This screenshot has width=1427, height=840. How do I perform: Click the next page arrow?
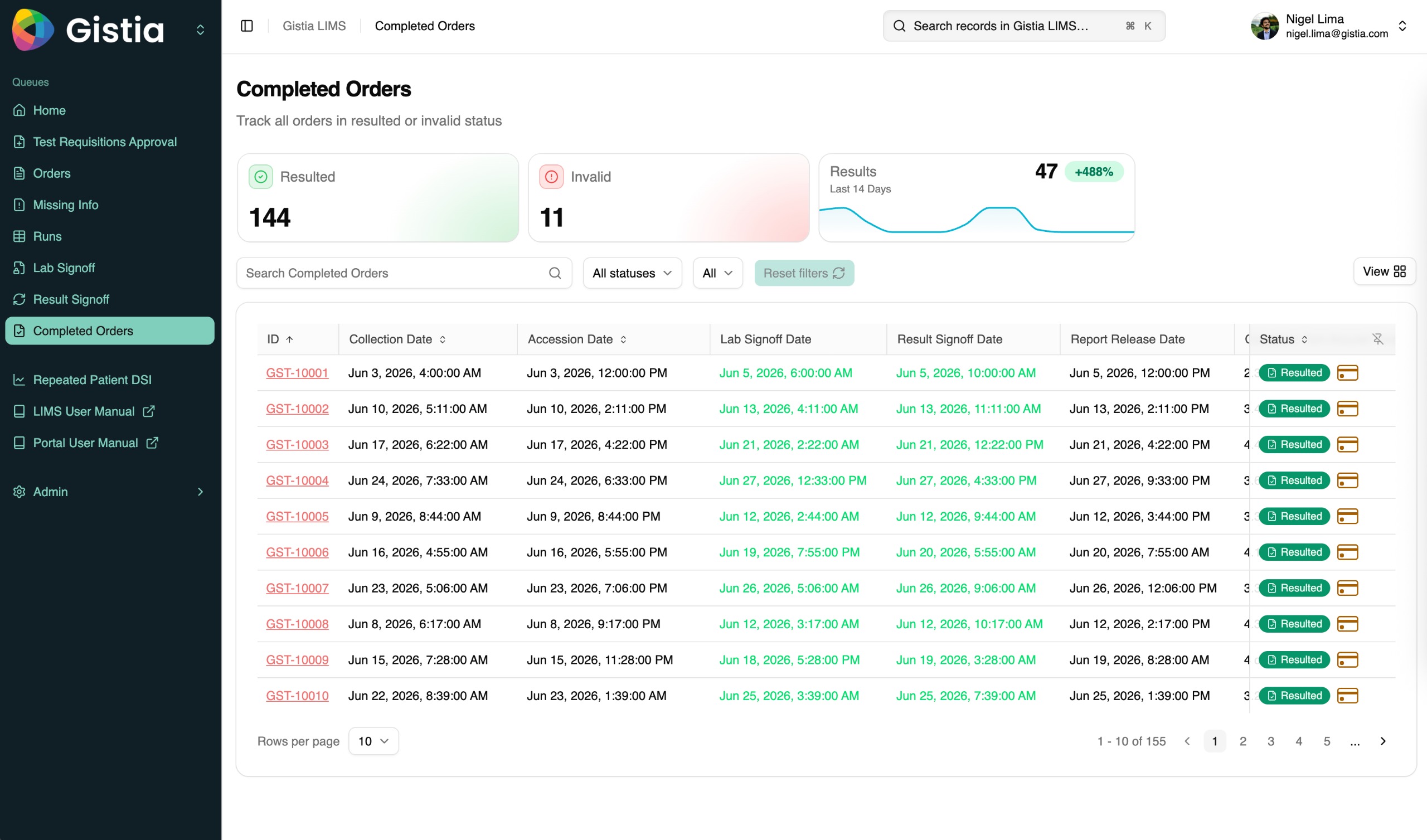1383,741
